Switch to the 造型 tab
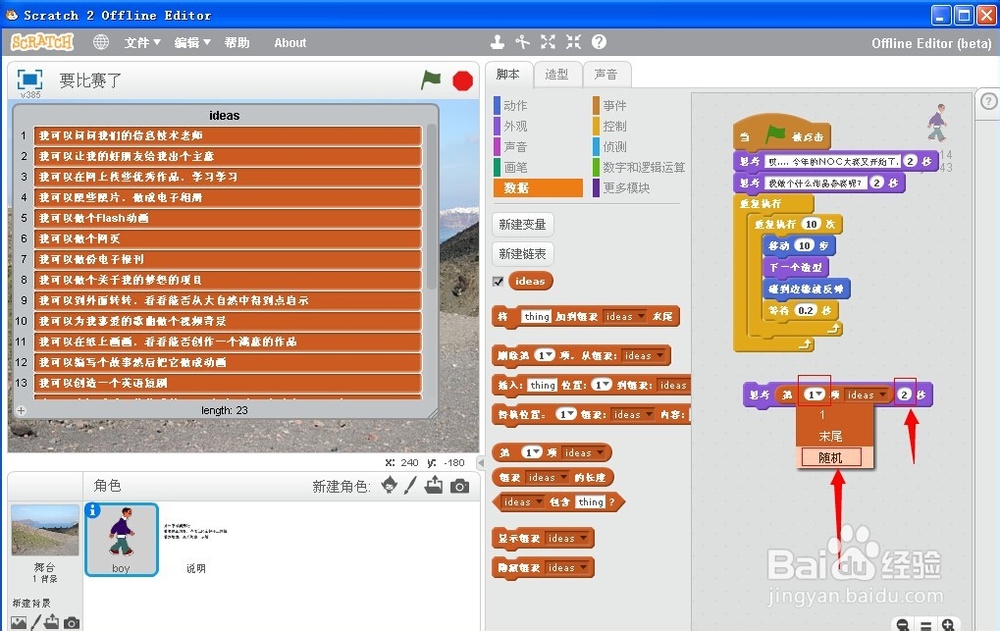Screen dimensions: 1000x631 tap(558, 74)
